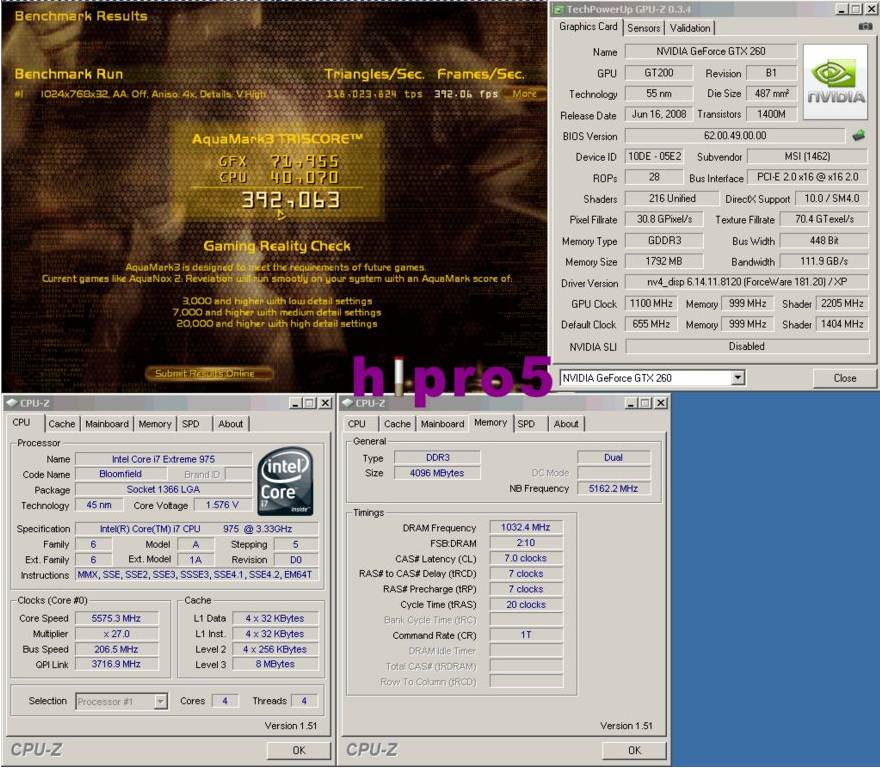Click the Close button in GPU-Z
Screen dimensions: 880x768
pyautogui.click(x=844, y=378)
